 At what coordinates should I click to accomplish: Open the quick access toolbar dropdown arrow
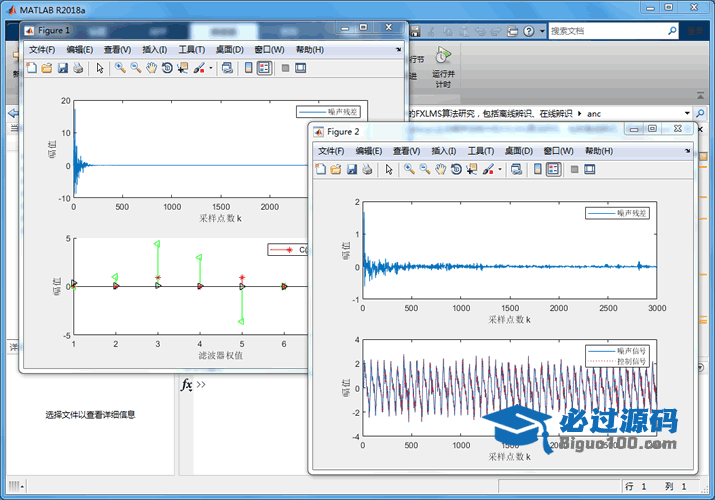click(542, 31)
